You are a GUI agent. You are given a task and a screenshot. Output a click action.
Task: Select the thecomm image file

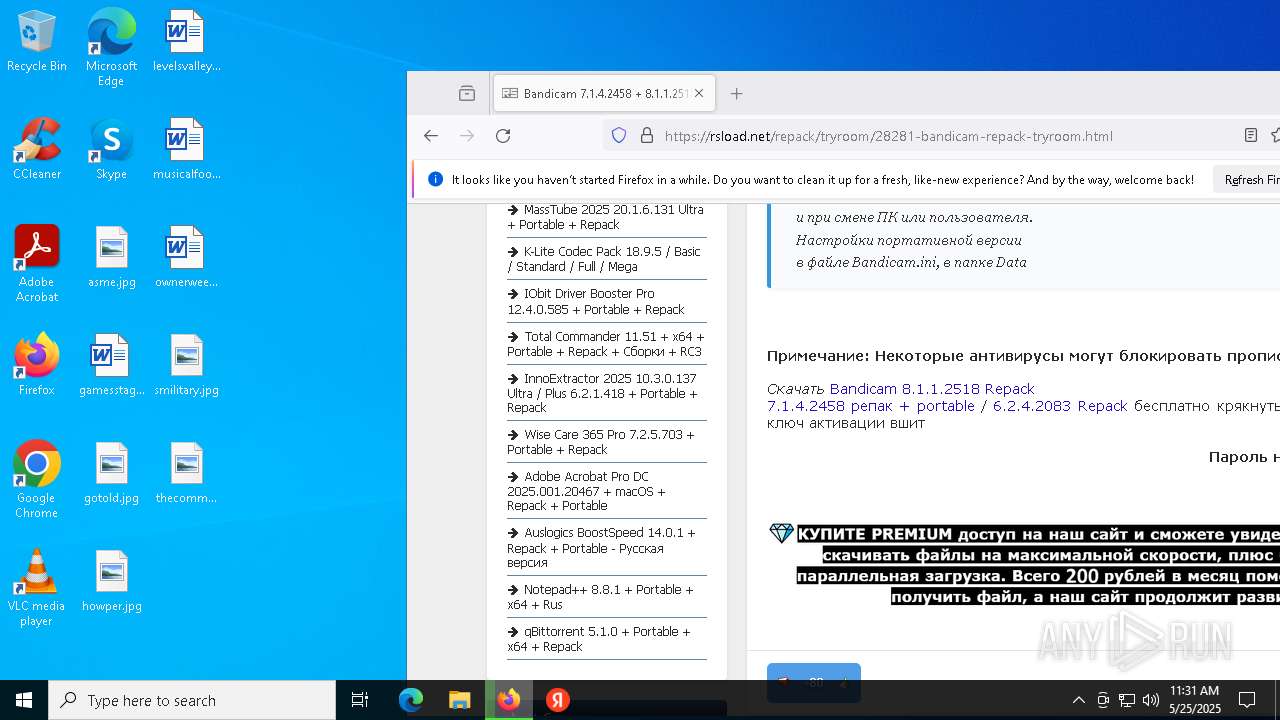(186, 474)
